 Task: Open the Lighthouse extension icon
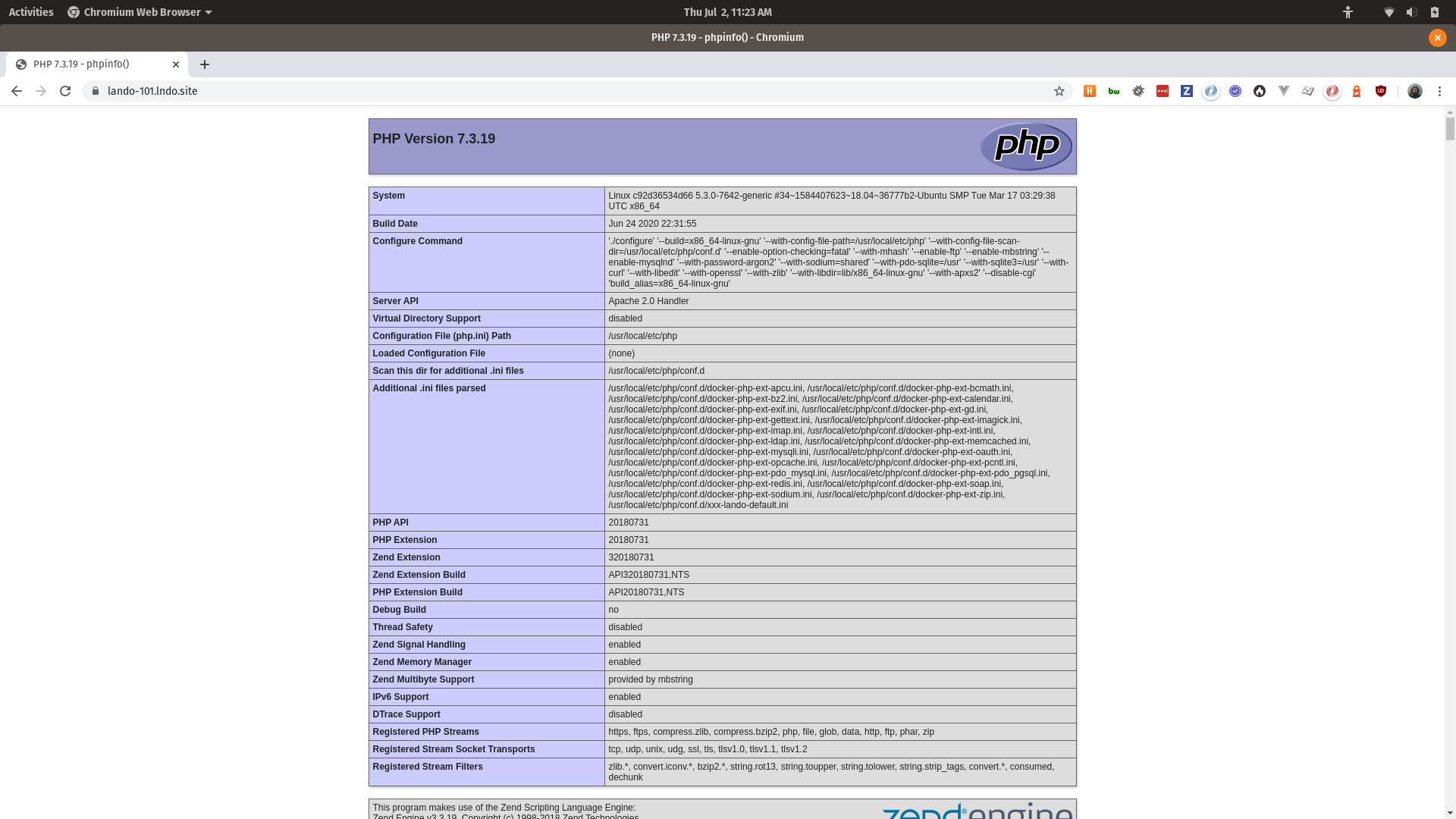1357,91
